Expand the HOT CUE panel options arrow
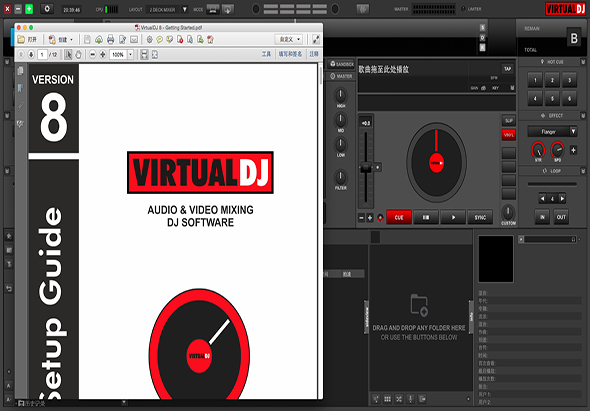The image size is (590, 411). point(583,62)
